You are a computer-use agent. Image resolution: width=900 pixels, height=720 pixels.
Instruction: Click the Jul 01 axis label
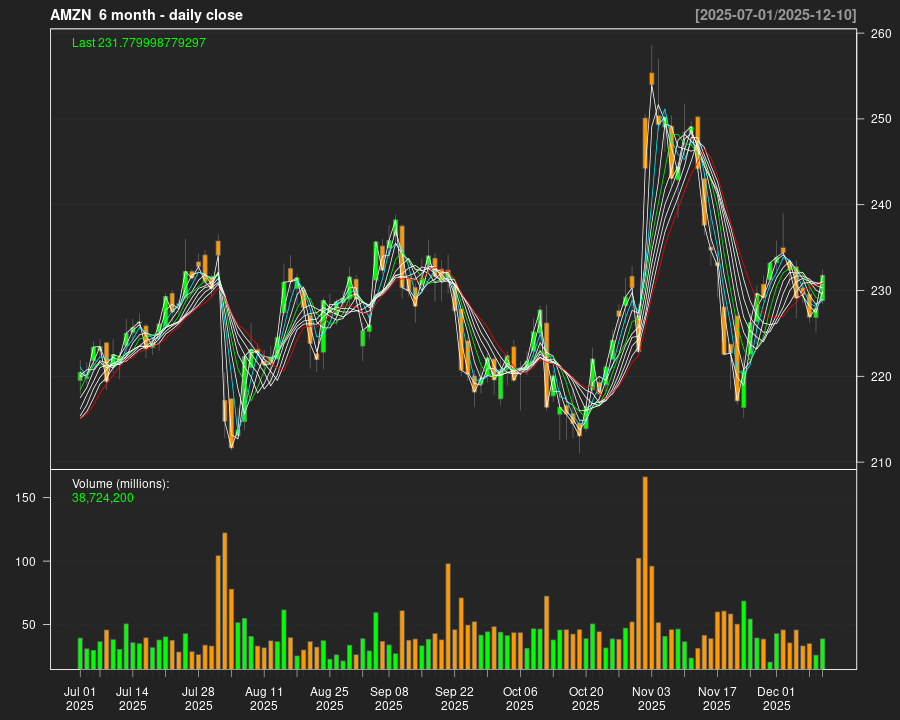point(81,691)
